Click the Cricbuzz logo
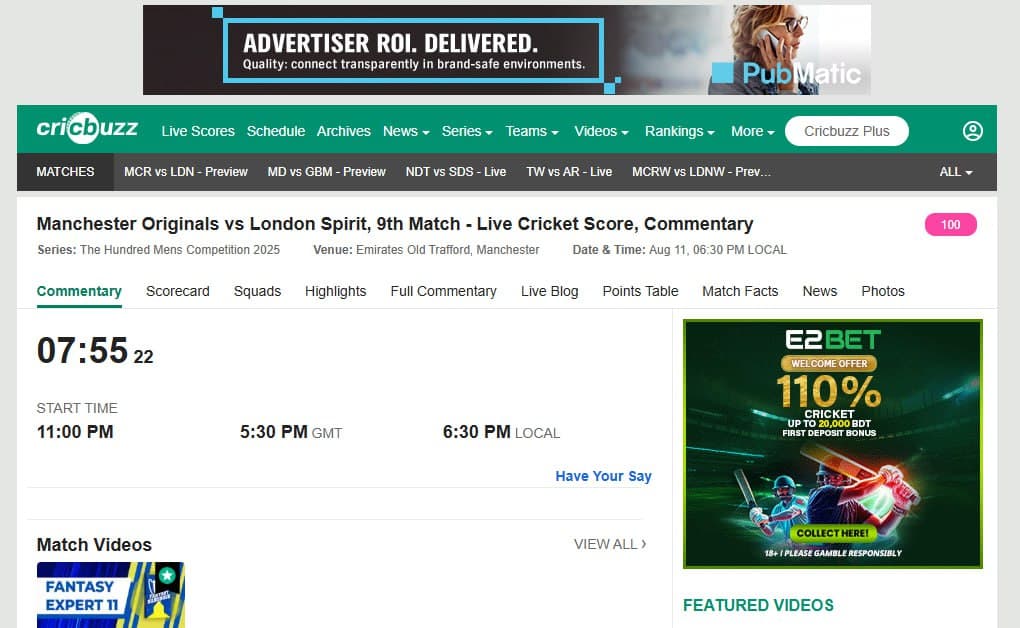The width and height of the screenshot is (1020, 628). 87,128
